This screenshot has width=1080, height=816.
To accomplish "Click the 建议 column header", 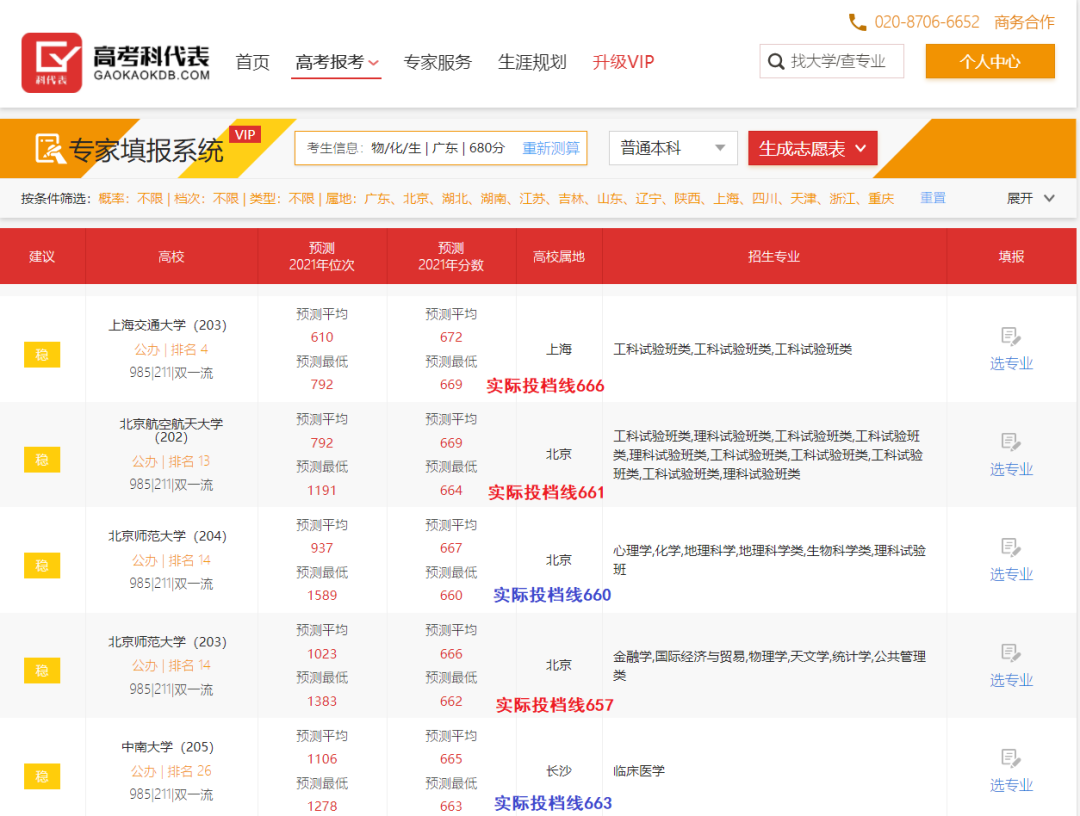I will pos(42,257).
